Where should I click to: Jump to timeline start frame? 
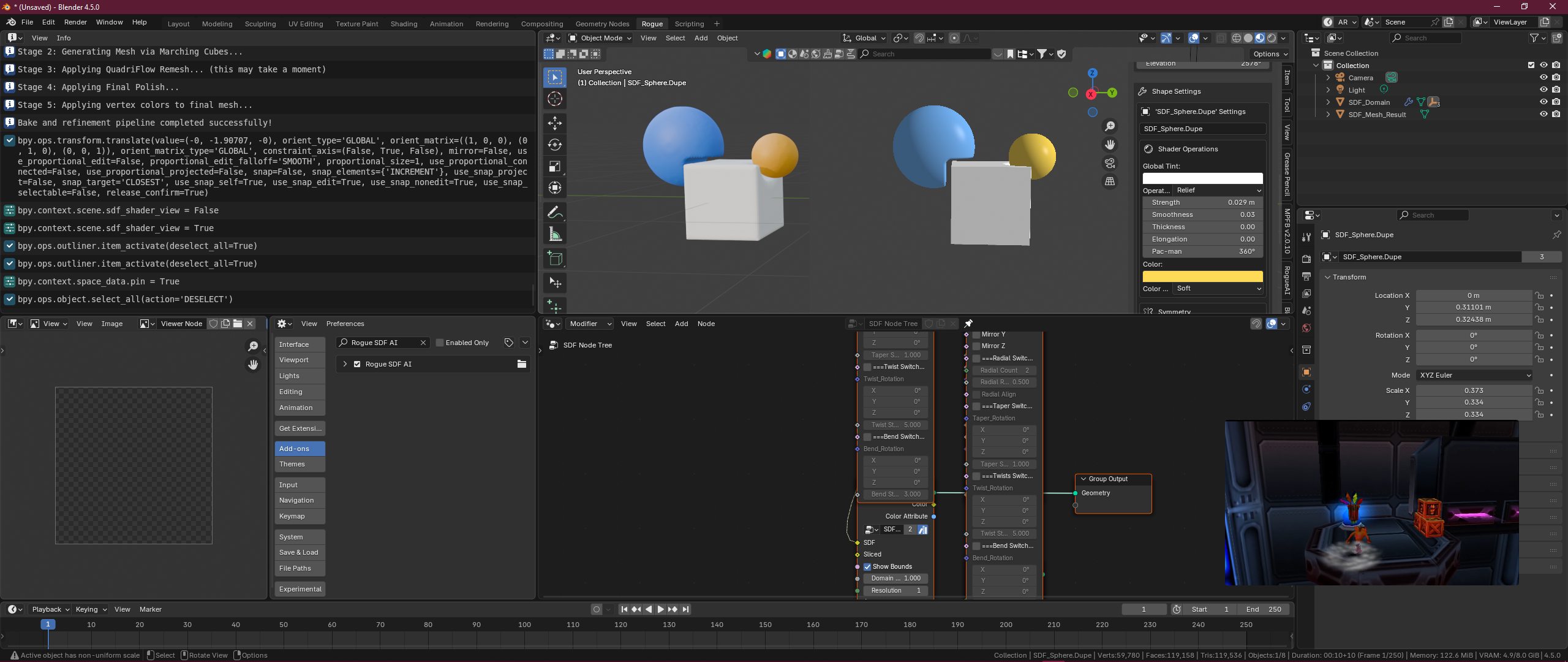[624, 609]
